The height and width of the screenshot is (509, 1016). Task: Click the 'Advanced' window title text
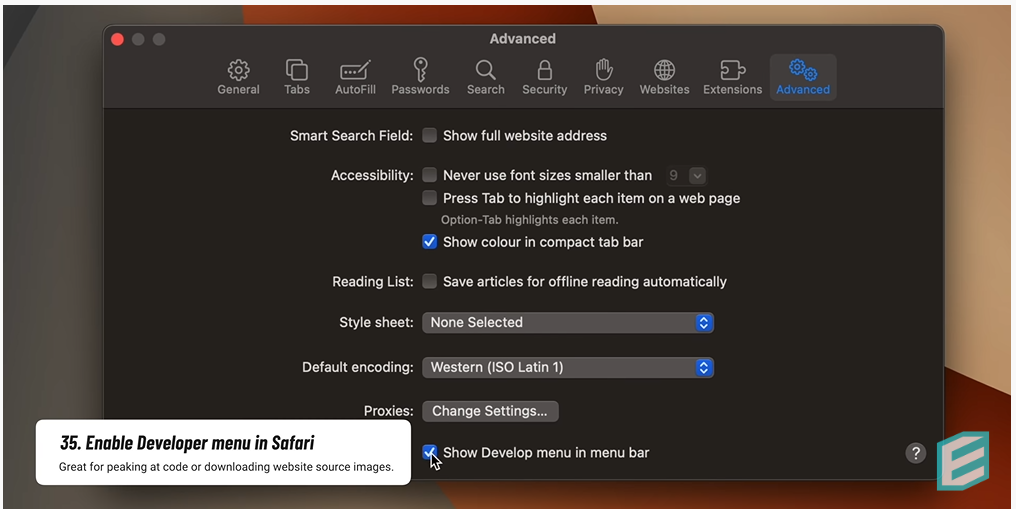click(522, 39)
